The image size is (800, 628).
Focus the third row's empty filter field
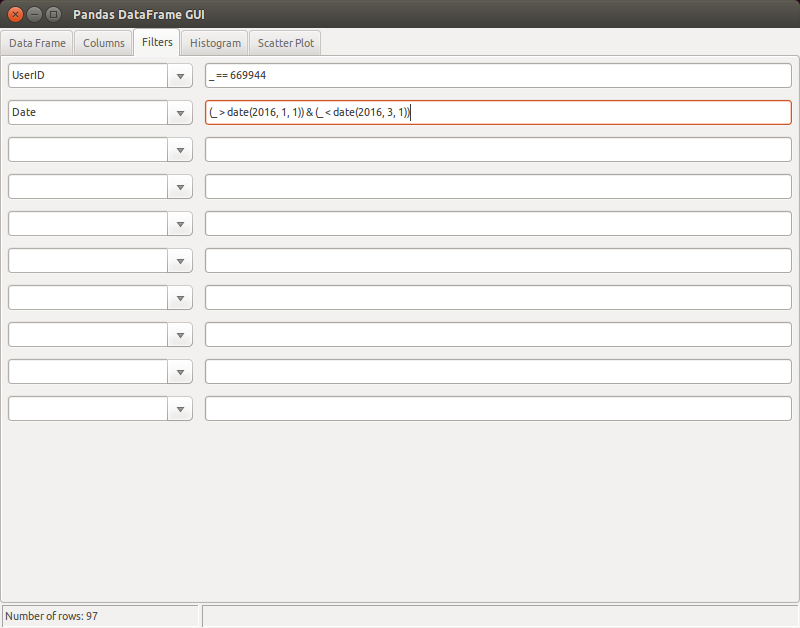498,150
